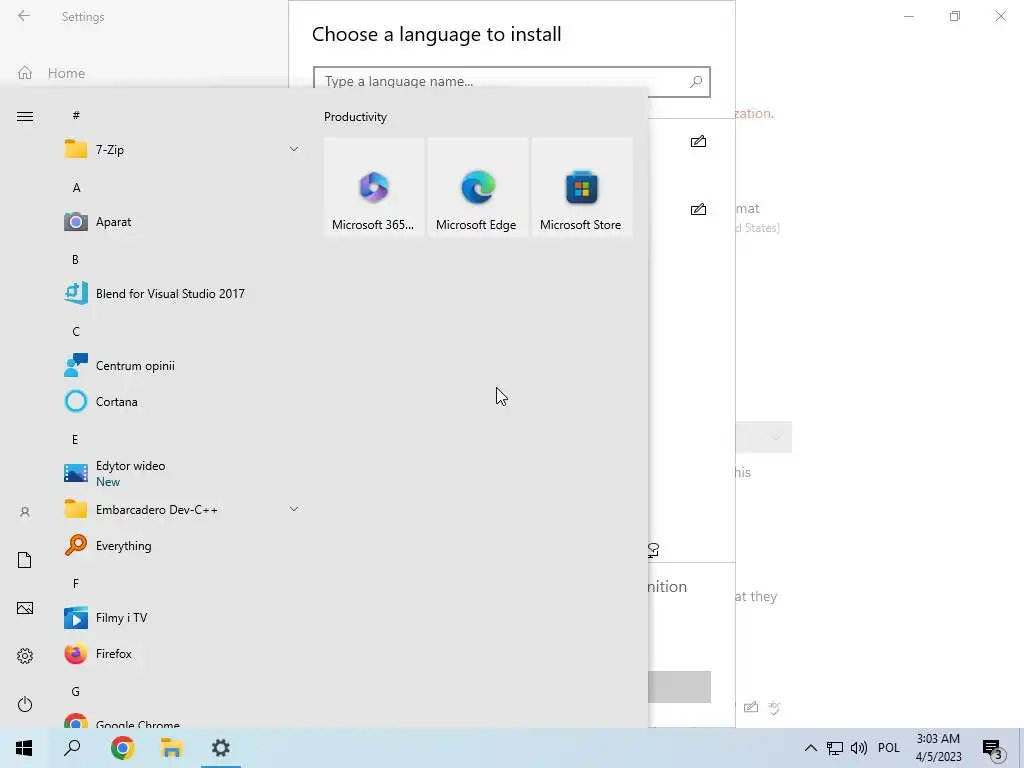Open the Microsoft Store tile

point(581,187)
